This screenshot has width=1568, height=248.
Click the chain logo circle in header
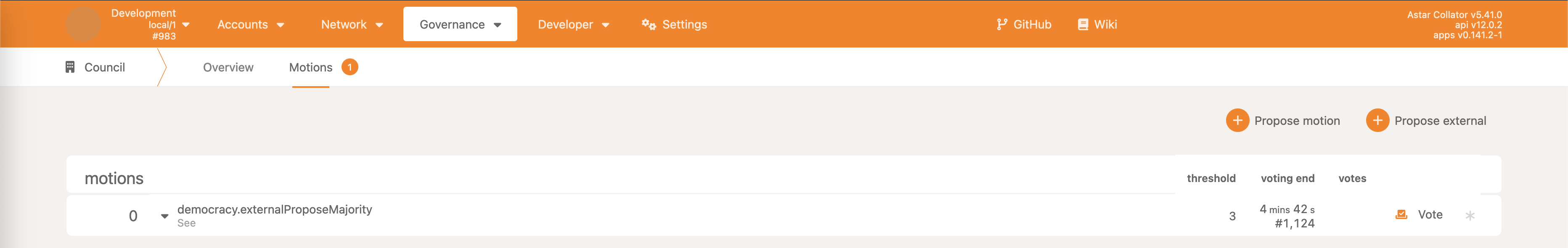point(83,24)
